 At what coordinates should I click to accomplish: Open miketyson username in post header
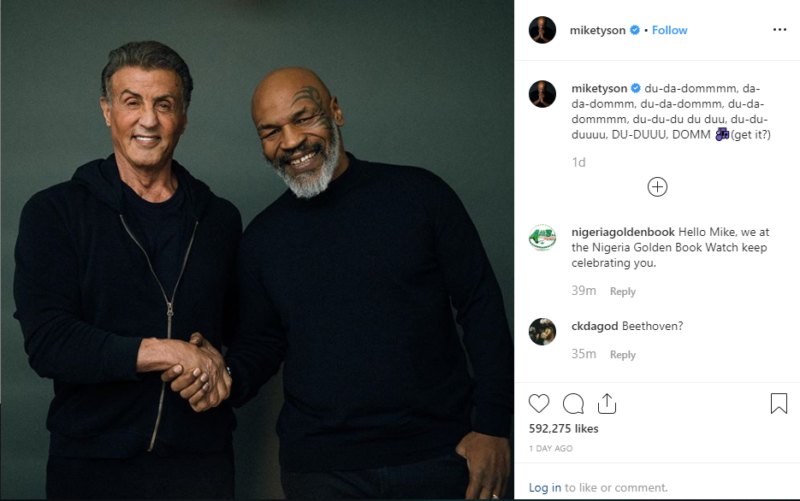click(597, 30)
